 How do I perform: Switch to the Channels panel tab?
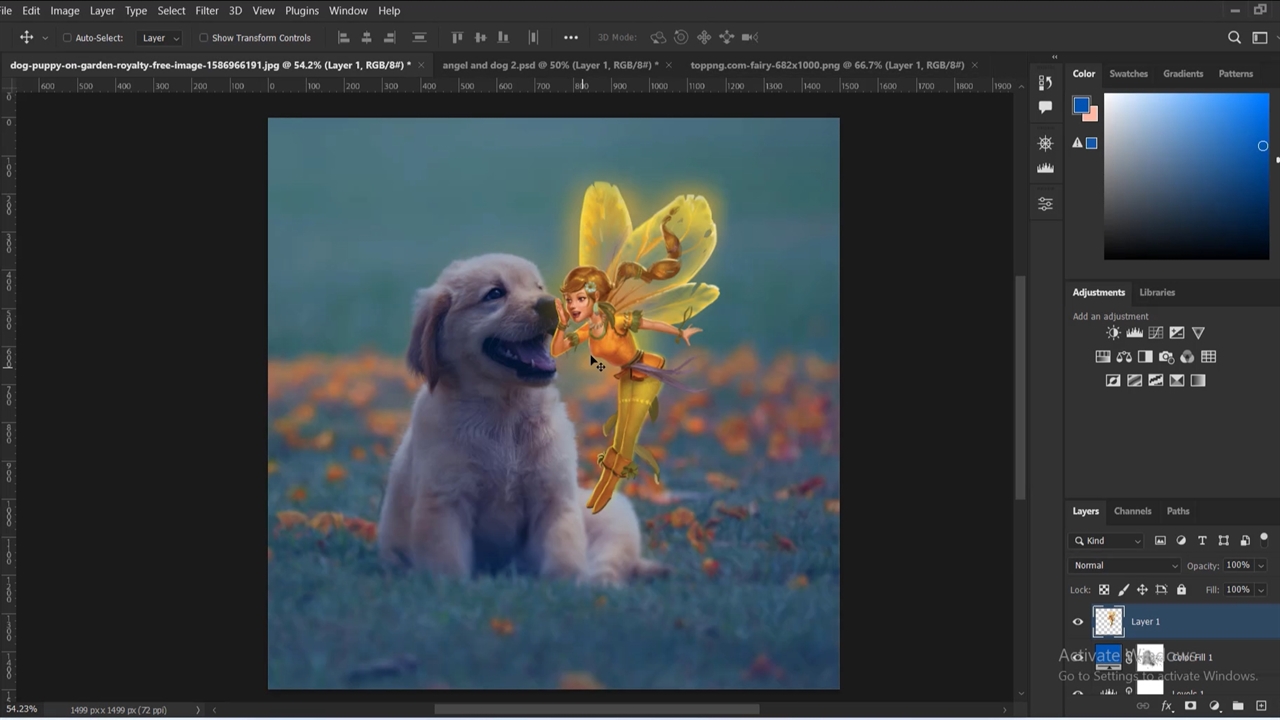[x=1132, y=511]
